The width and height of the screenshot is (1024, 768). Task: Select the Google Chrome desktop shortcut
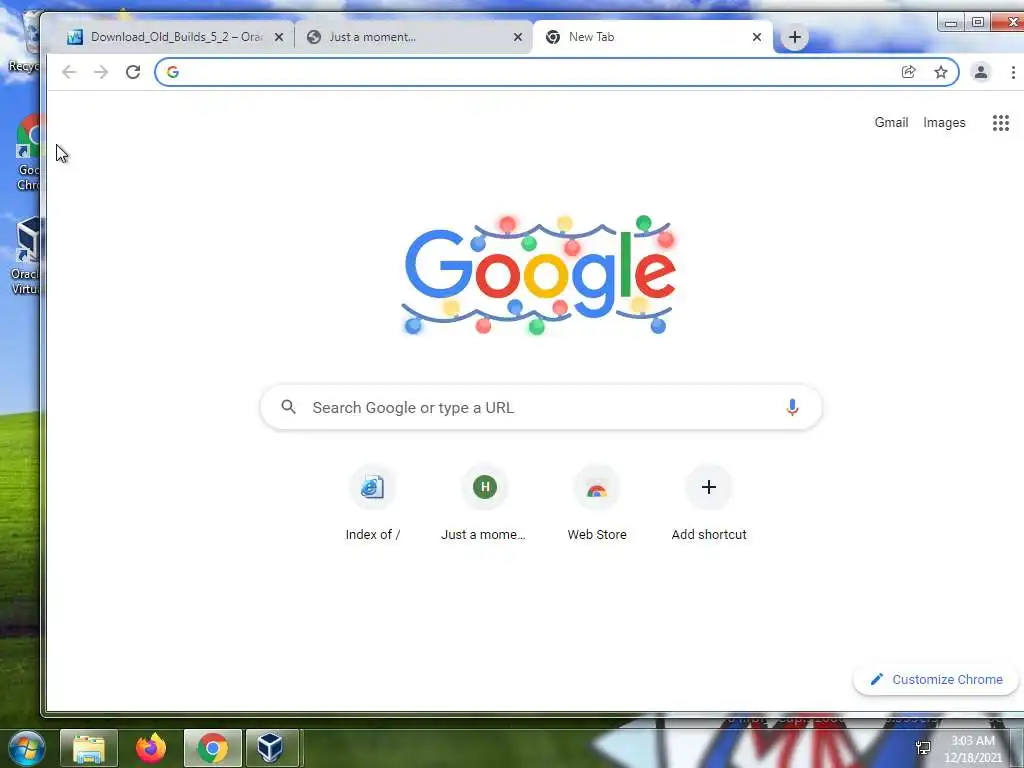[27, 153]
